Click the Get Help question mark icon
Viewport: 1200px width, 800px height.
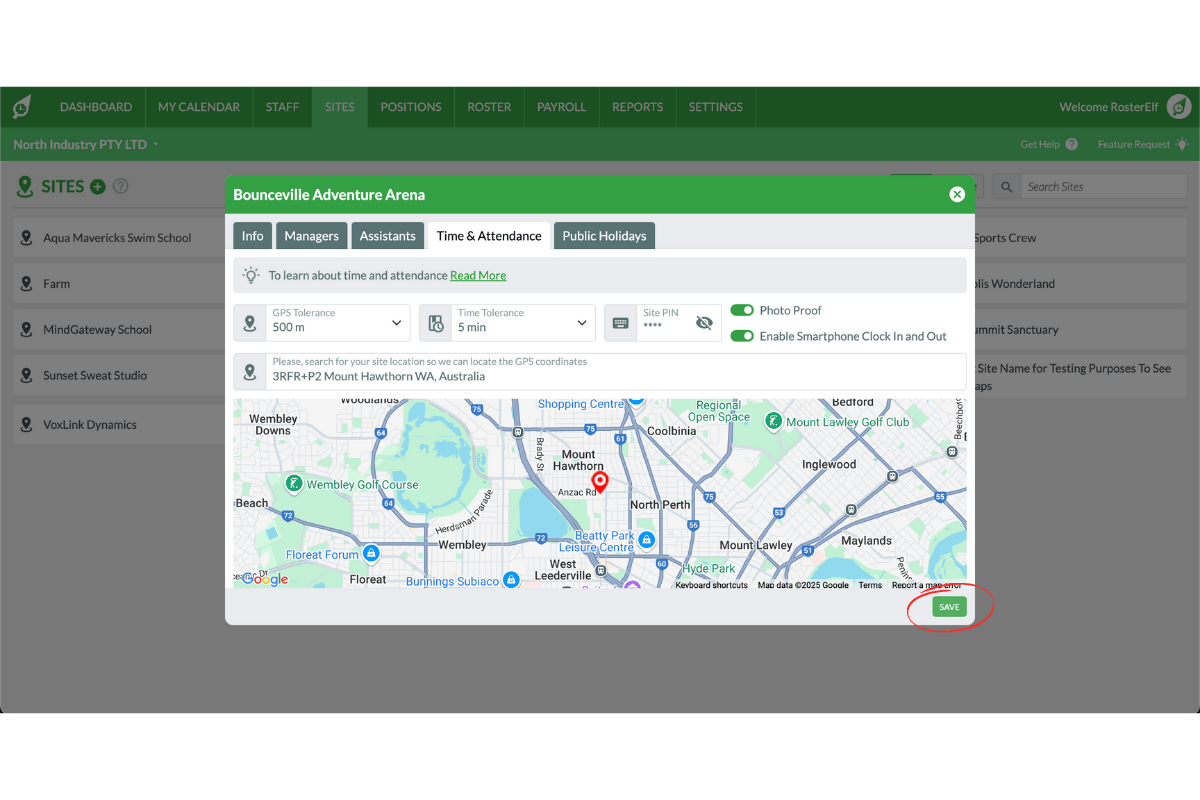[1072, 144]
